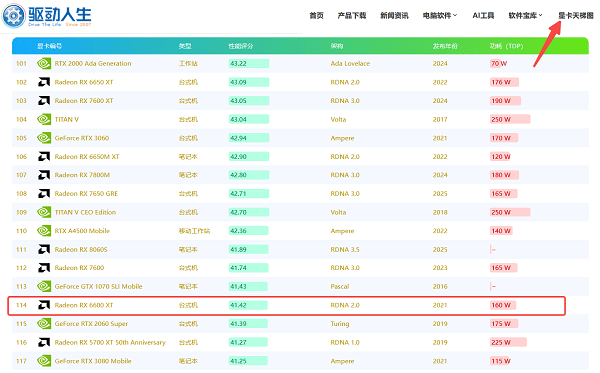Open the Radeon RX 7600 XT link
Viewport: 600px width, 373px height.
tap(84, 101)
